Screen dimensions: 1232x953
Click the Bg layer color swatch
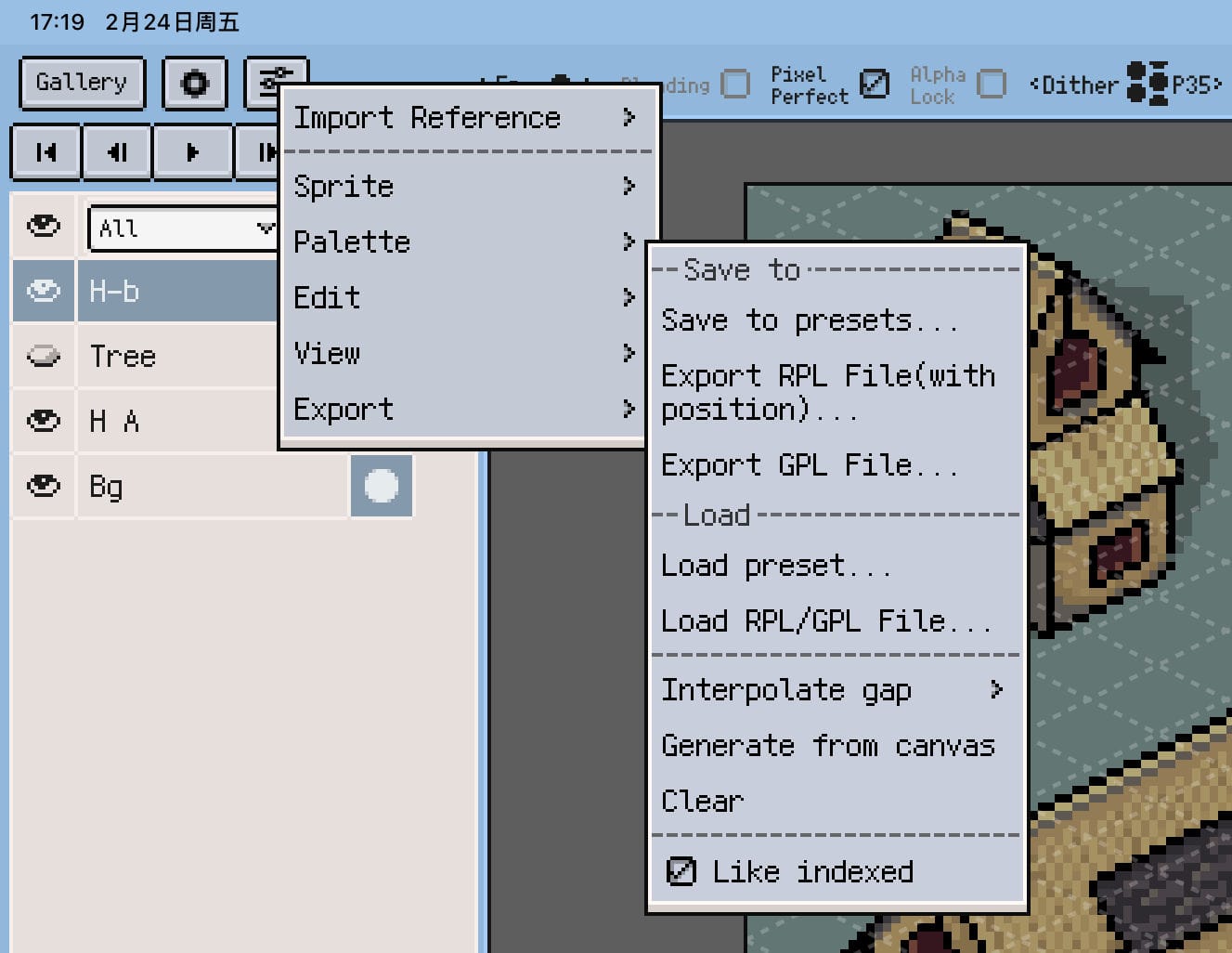(382, 485)
